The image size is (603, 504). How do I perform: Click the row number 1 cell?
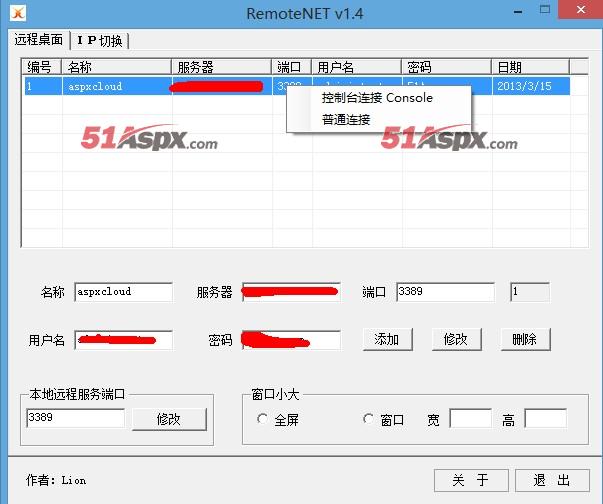click(43, 86)
